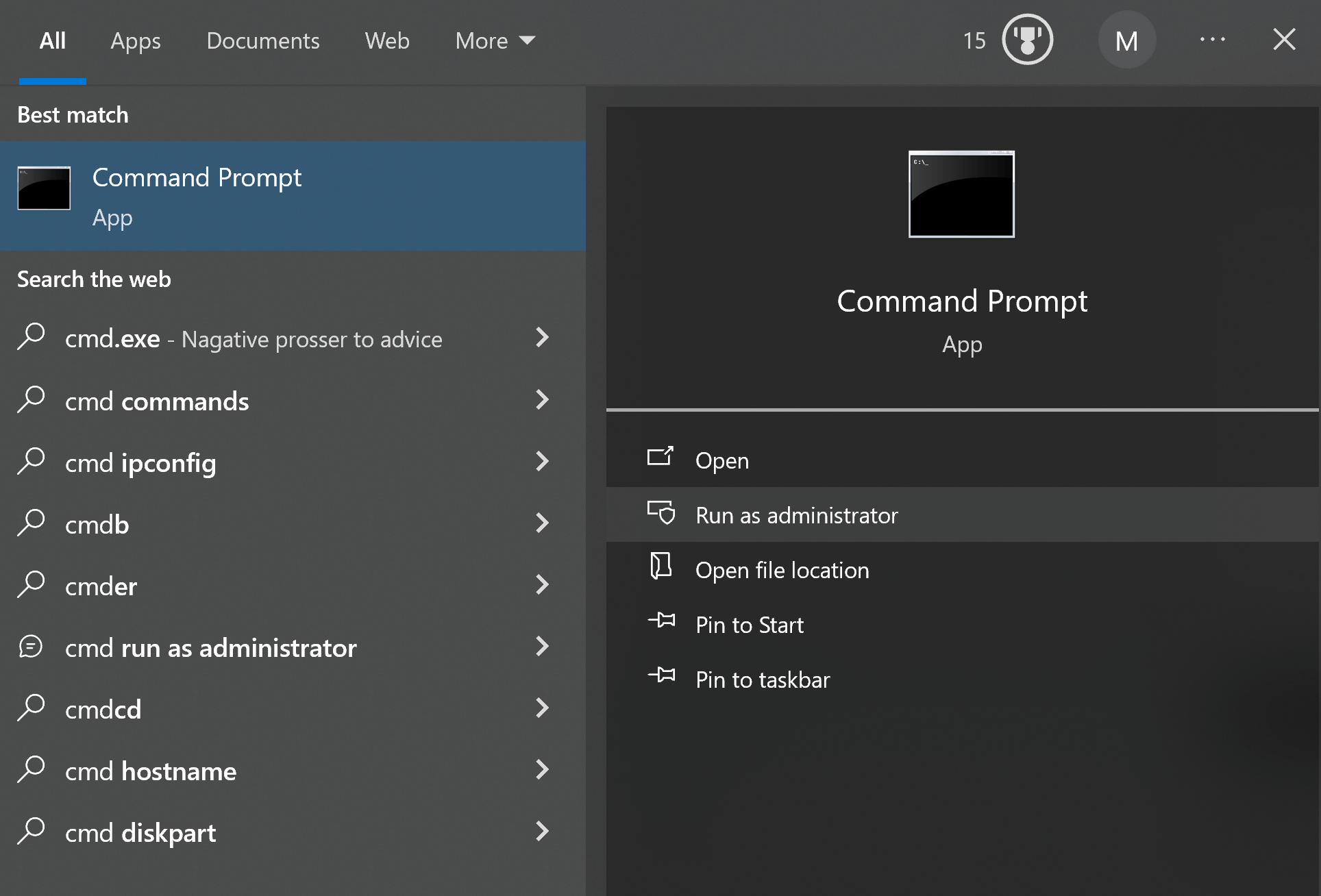Expand the More filter dropdown
The height and width of the screenshot is (896, 1321).
495,41
